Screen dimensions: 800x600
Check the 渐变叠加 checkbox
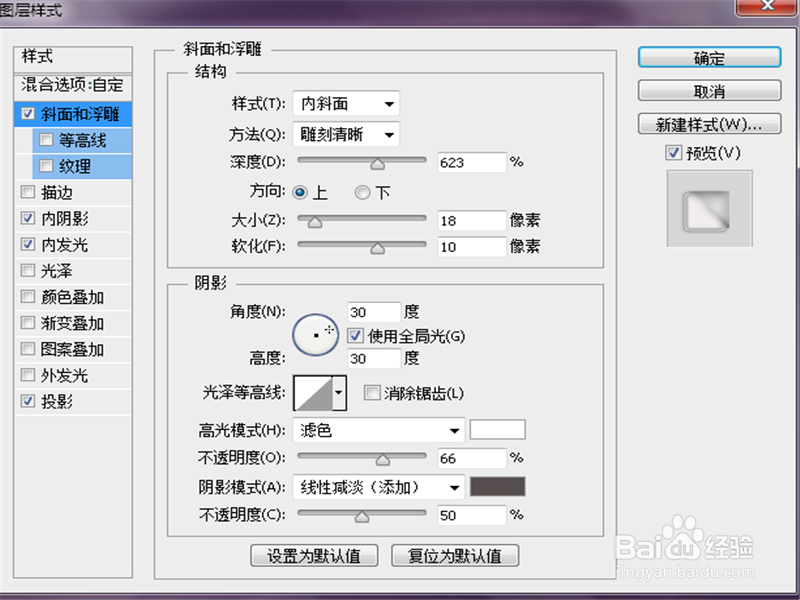pos(28,323)
